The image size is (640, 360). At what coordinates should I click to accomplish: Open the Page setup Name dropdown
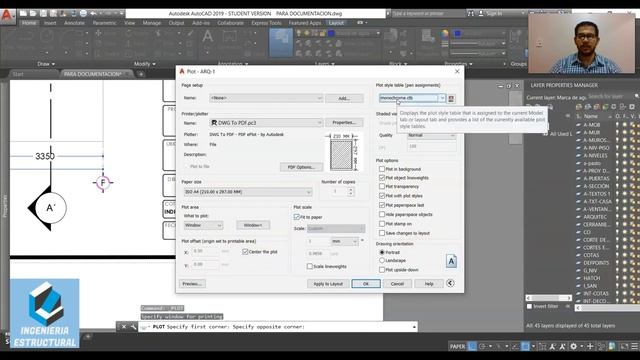click(x=266, y=98)
